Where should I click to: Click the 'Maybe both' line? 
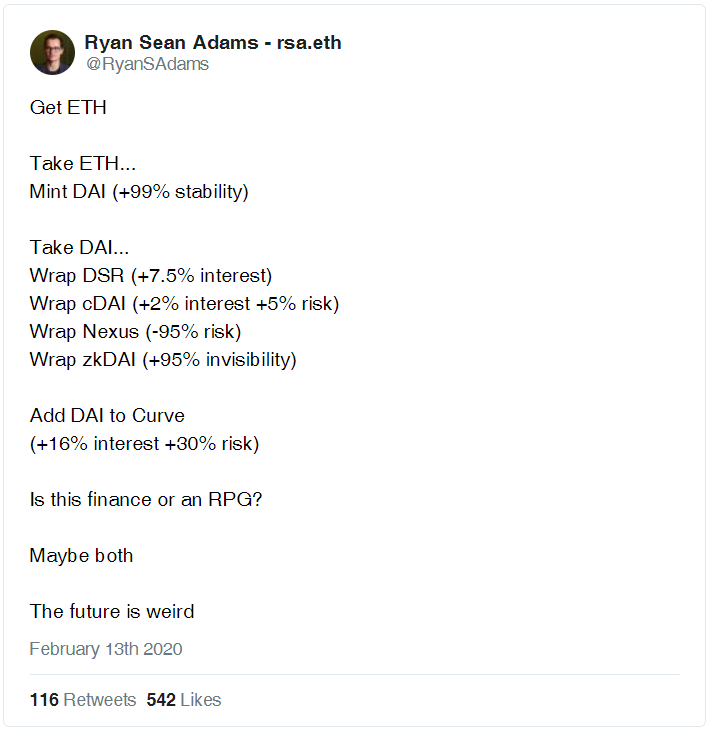pyautogui.click(x=81, y=556)
